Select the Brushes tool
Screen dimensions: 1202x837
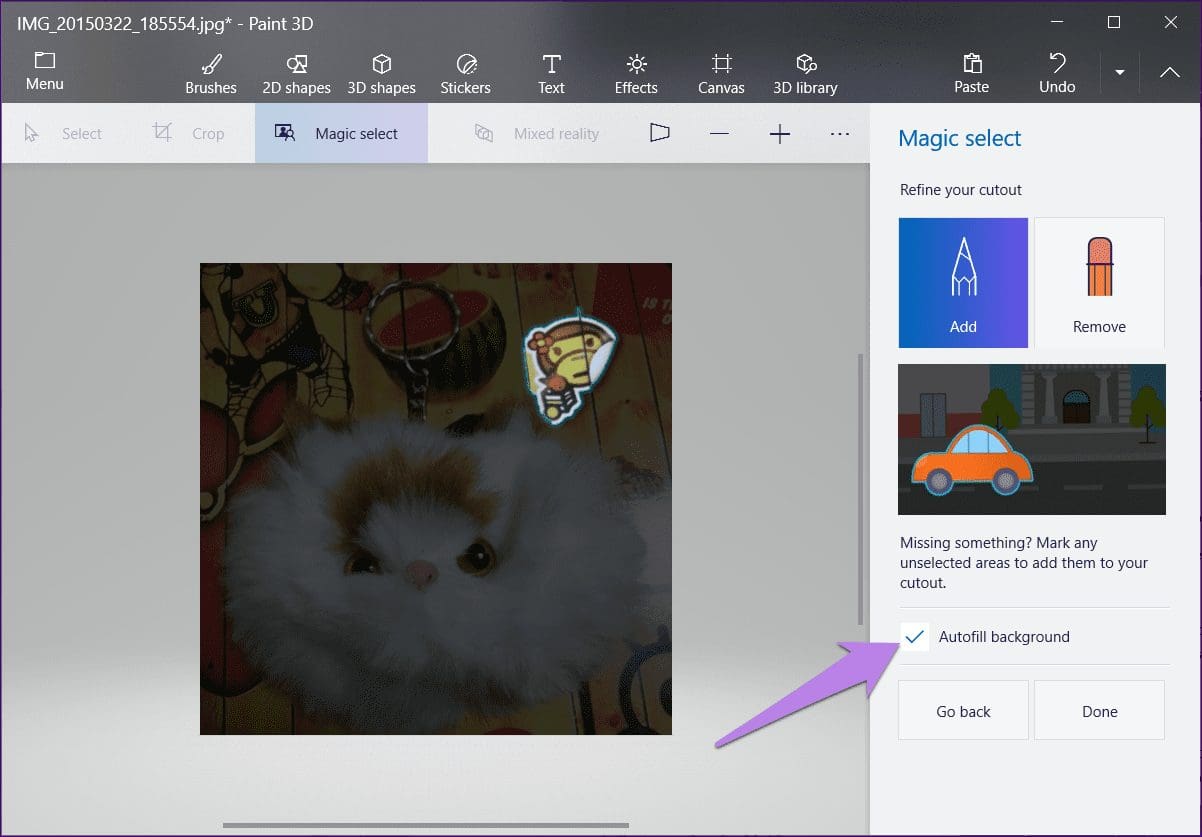[211, 74]
